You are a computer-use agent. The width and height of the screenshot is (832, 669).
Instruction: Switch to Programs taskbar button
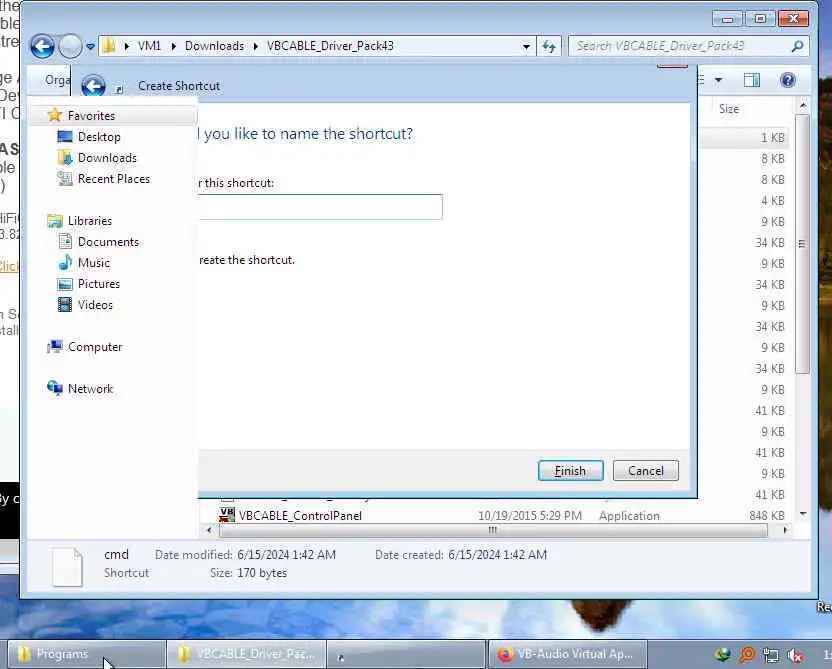[87, 655]
